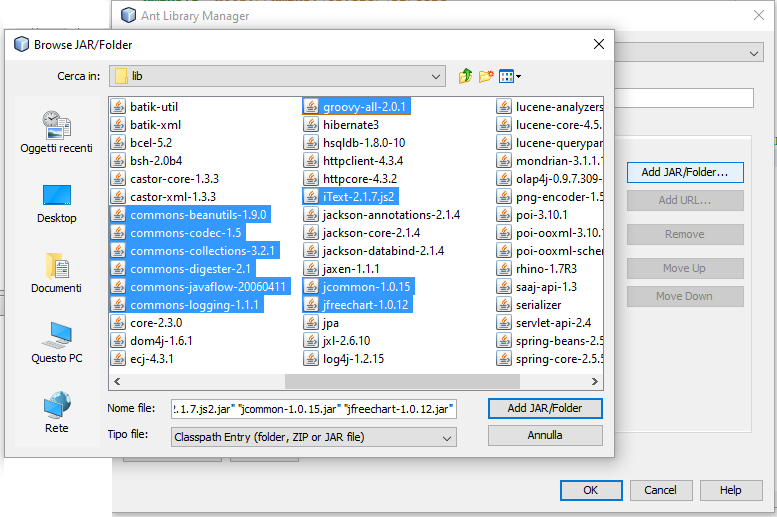Close the Browse JAR/Folder dialog

599,44
